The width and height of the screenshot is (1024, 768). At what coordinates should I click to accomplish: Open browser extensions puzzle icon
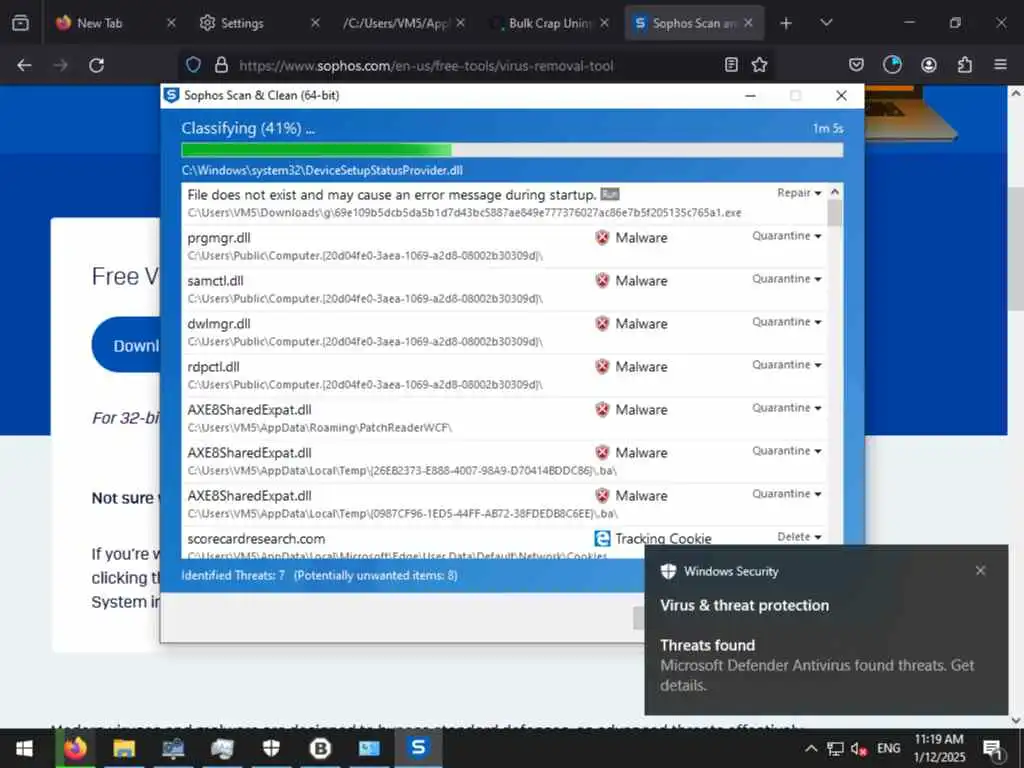tap(965, 65)
